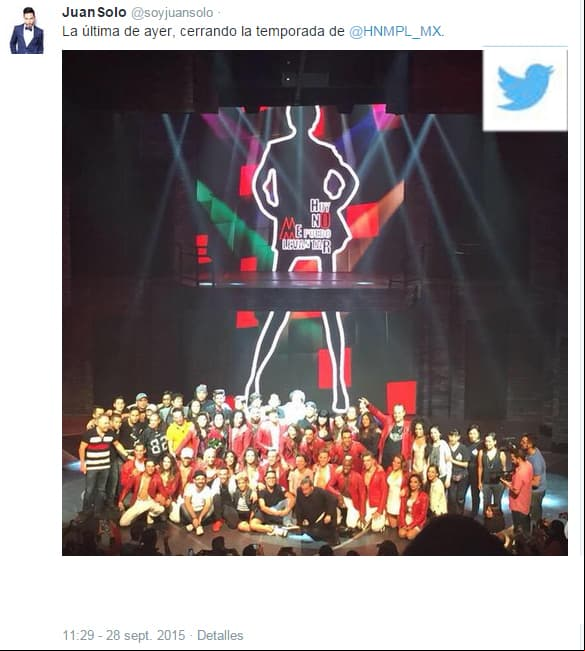Image resolution: width=585 pixels, height=651 pixels.
Task: Click the Hoy No Me Puedo Levantar logo in photo
Action: pyautogui.click(x=307, y=226)
